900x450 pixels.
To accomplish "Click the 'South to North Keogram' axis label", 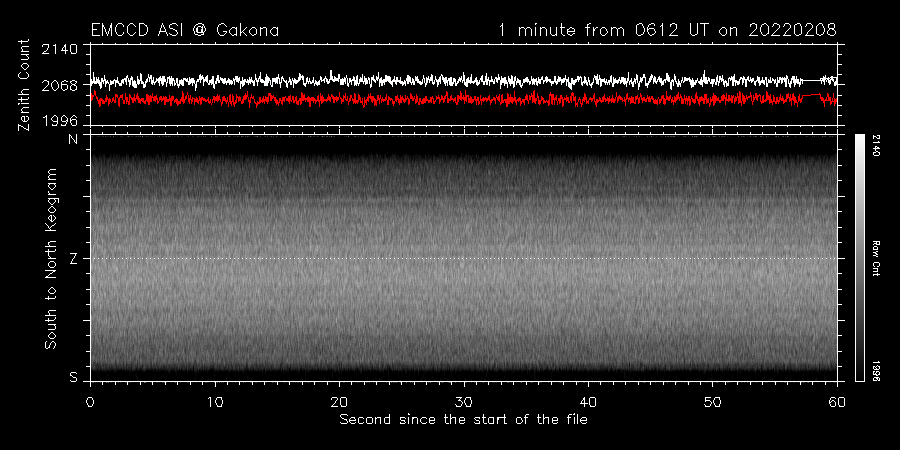I will pyautogui.click(x=52, y=258).
